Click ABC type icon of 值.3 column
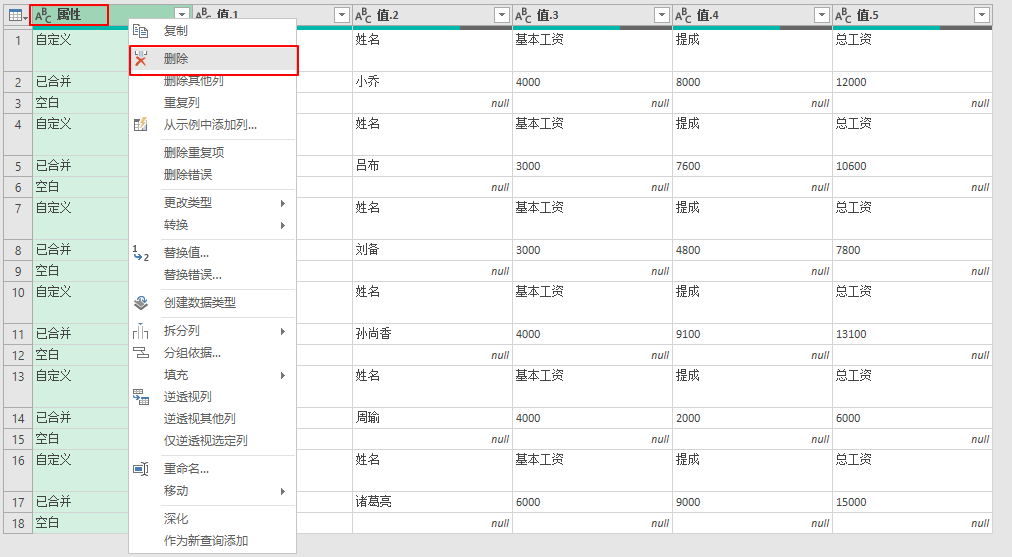Image resolution: width=1012 pixels, height=557 pixels. pos(523,15)
